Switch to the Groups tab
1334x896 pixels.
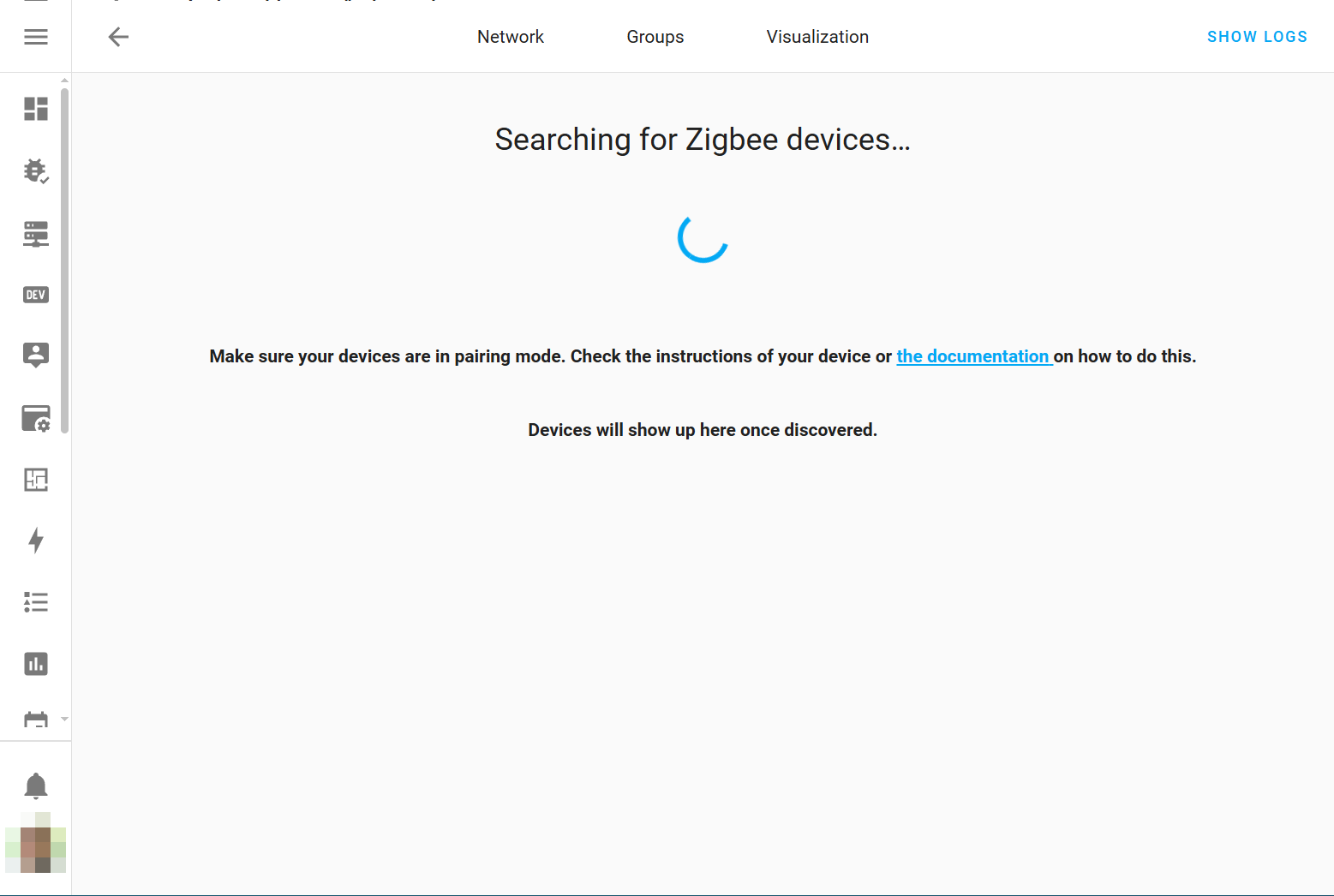coord(655,37)
